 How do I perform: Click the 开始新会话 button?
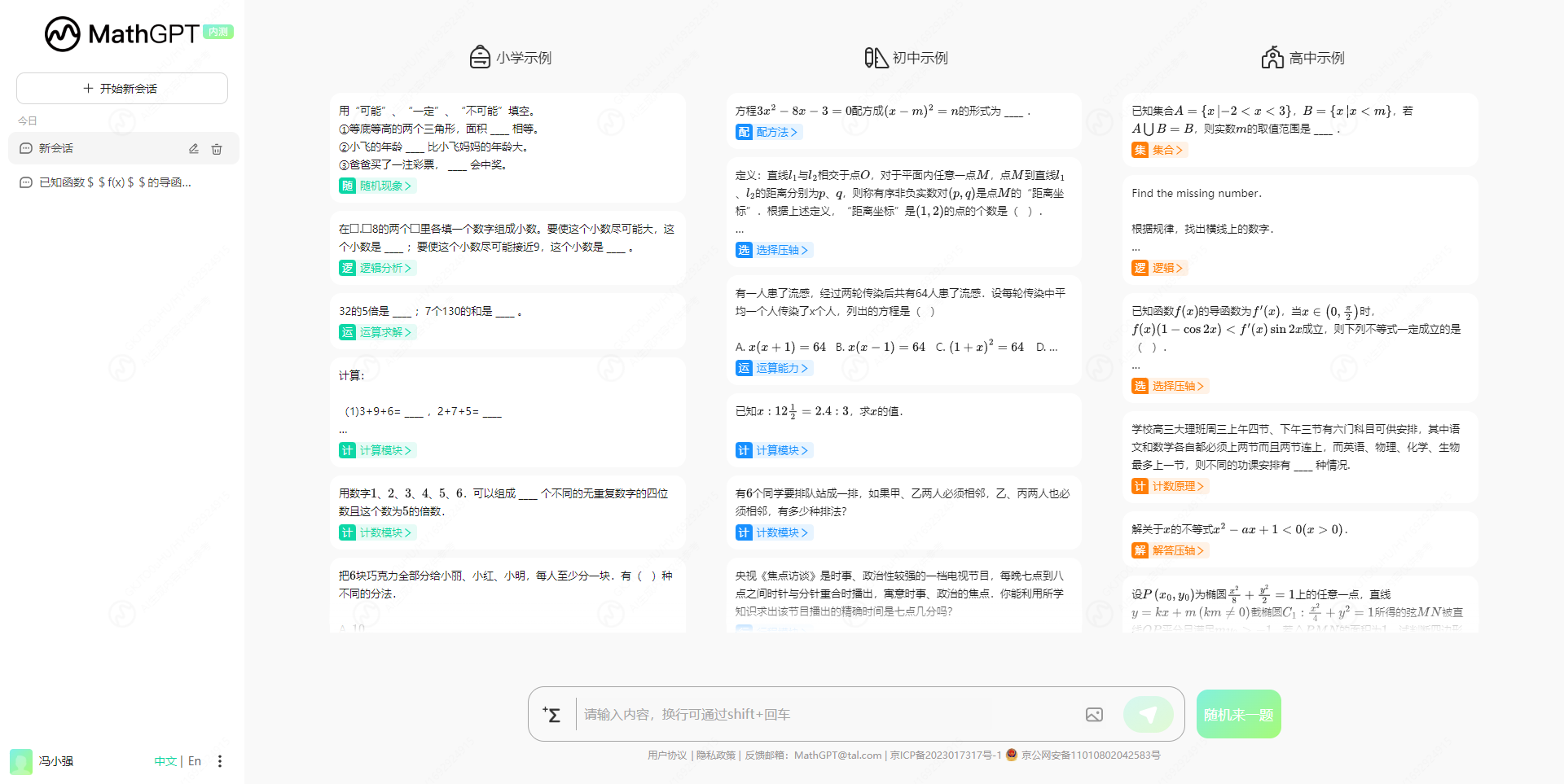click(x=122, y=88)
